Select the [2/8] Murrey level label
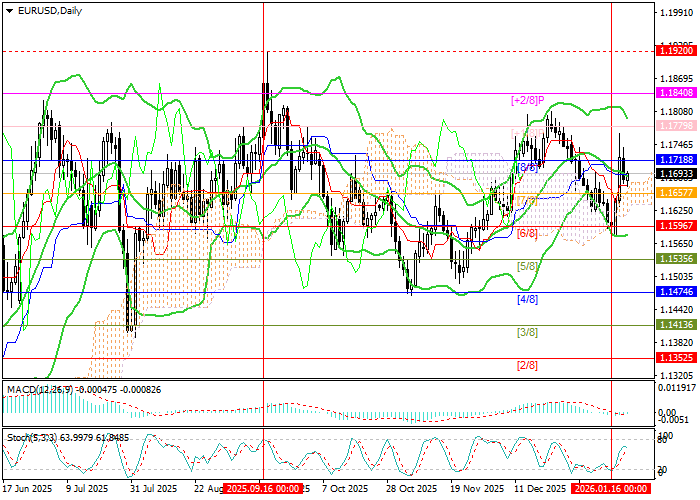700x500 pixels. 527,365
